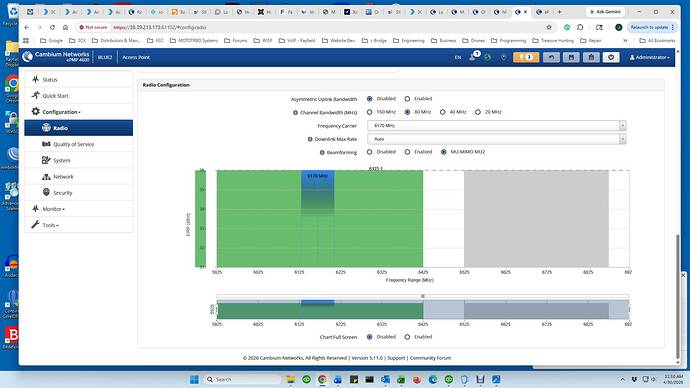Open the Status menu item

tap(78, 80)
